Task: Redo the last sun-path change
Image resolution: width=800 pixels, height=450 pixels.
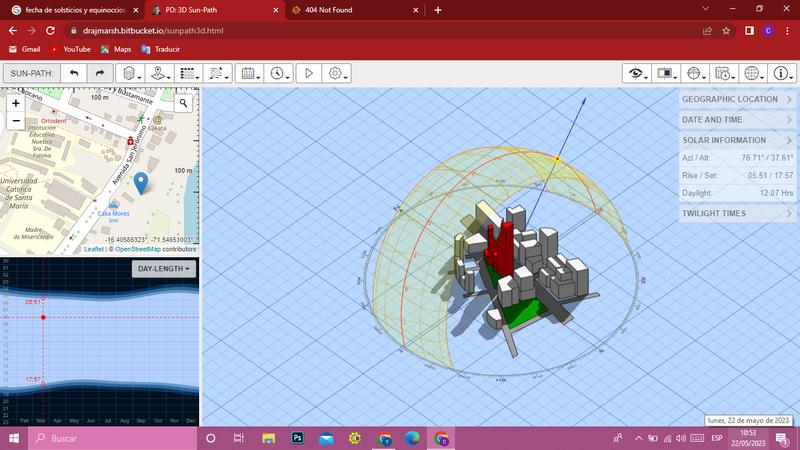Action: click(99, 73)
